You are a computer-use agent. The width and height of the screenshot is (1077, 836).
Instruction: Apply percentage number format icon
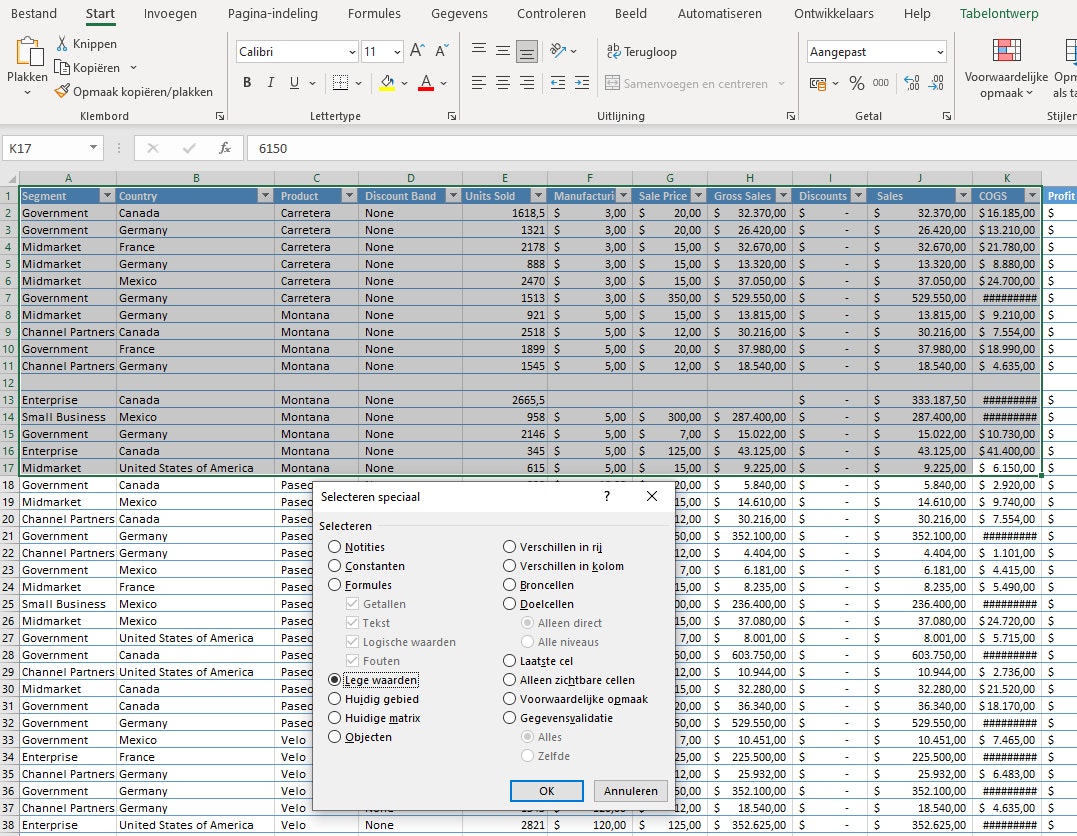pyautogui.click(x=857, y=85)
